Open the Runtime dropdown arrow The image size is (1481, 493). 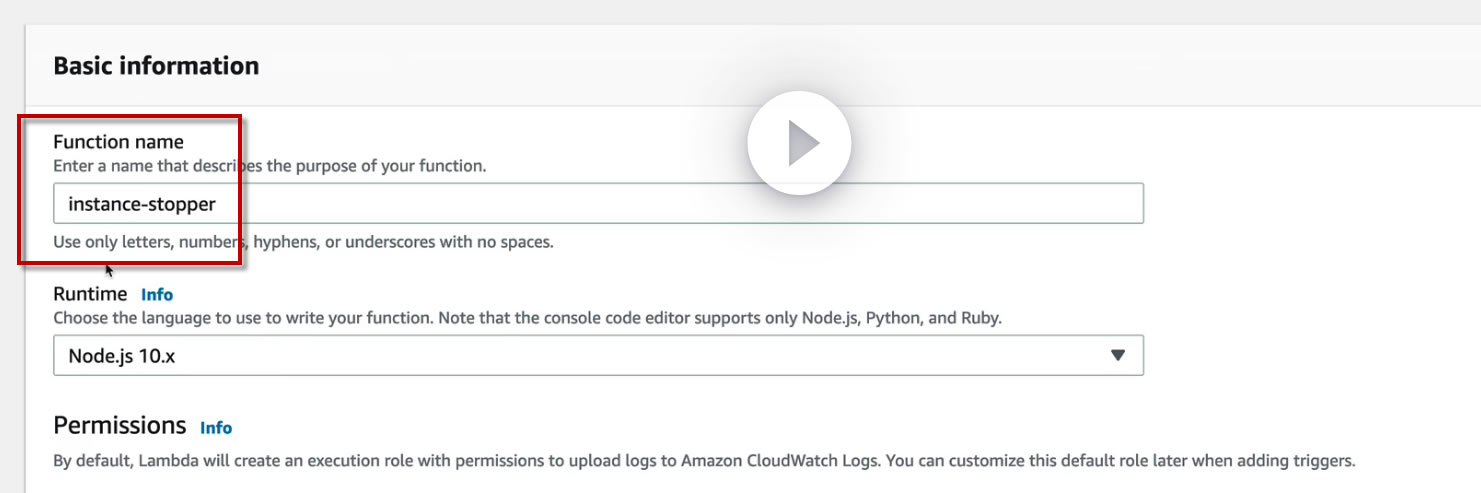coord(1117,355)
